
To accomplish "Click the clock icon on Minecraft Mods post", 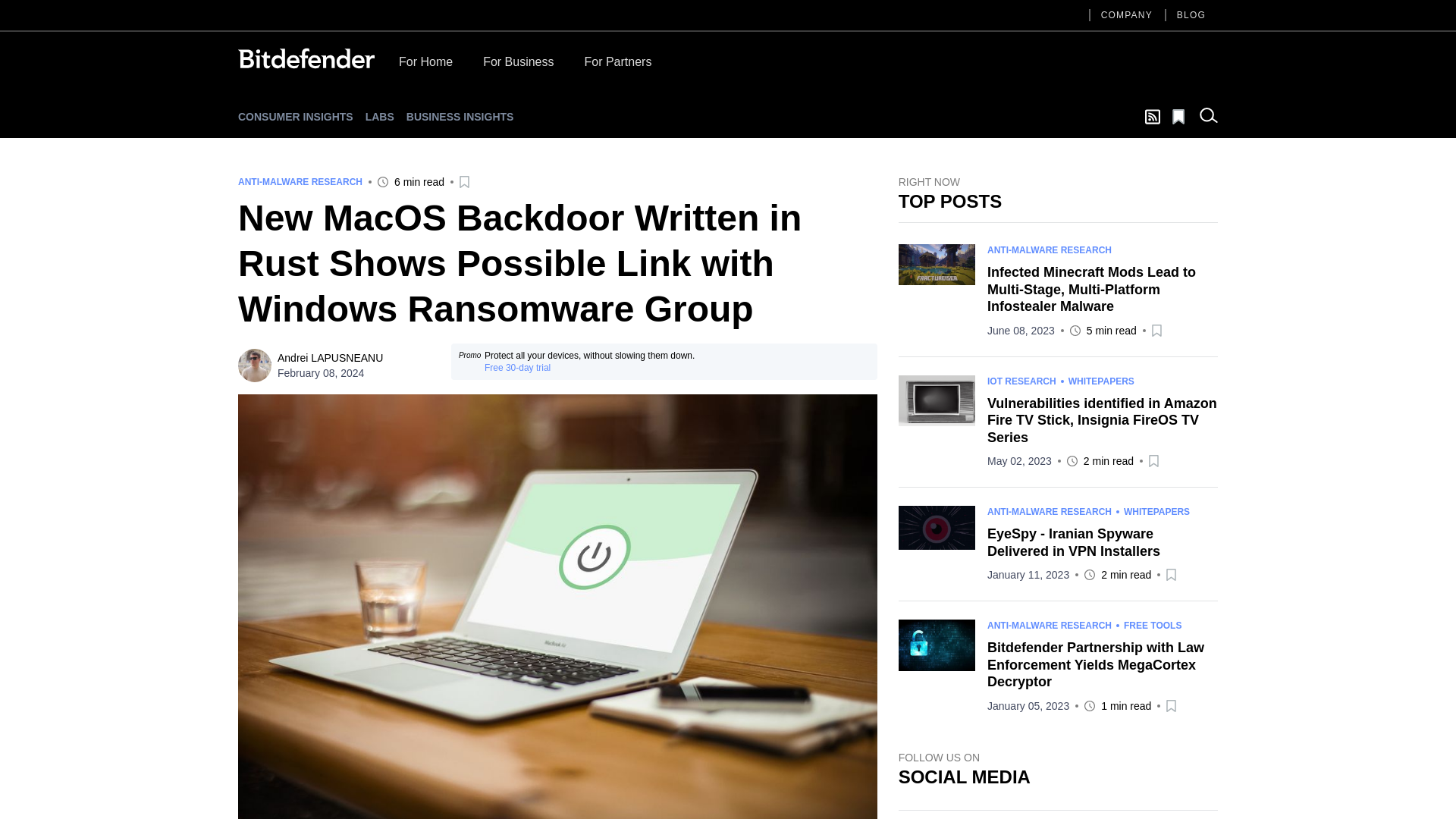I will coord(1074,330).
